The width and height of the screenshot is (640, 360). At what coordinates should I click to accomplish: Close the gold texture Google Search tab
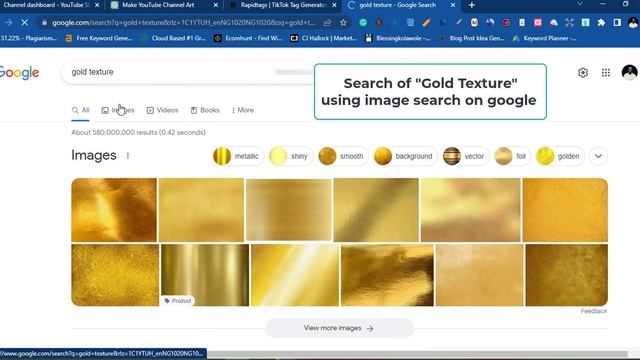click(453, 5)
